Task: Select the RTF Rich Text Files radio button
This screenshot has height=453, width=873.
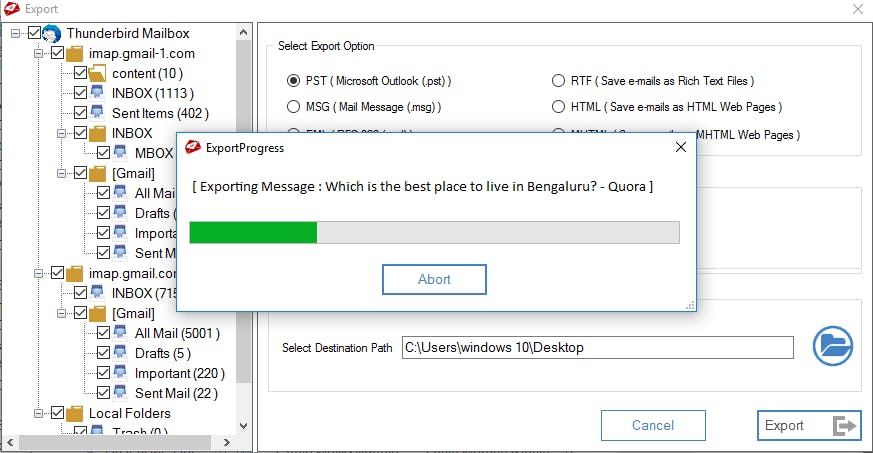Action: [558, 81]
